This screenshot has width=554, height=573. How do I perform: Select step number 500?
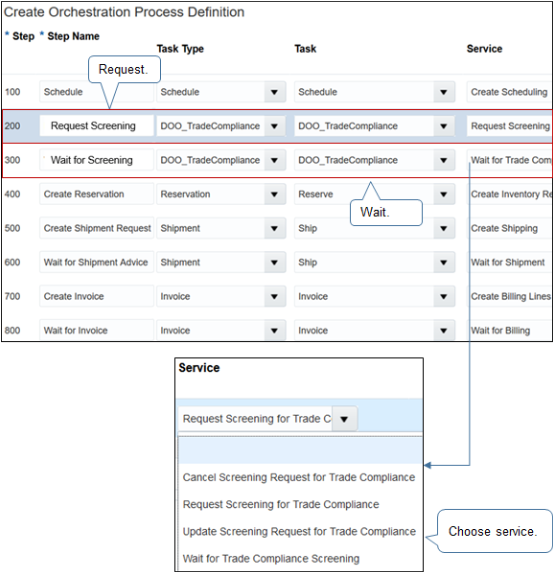click(x=12, y=228)
